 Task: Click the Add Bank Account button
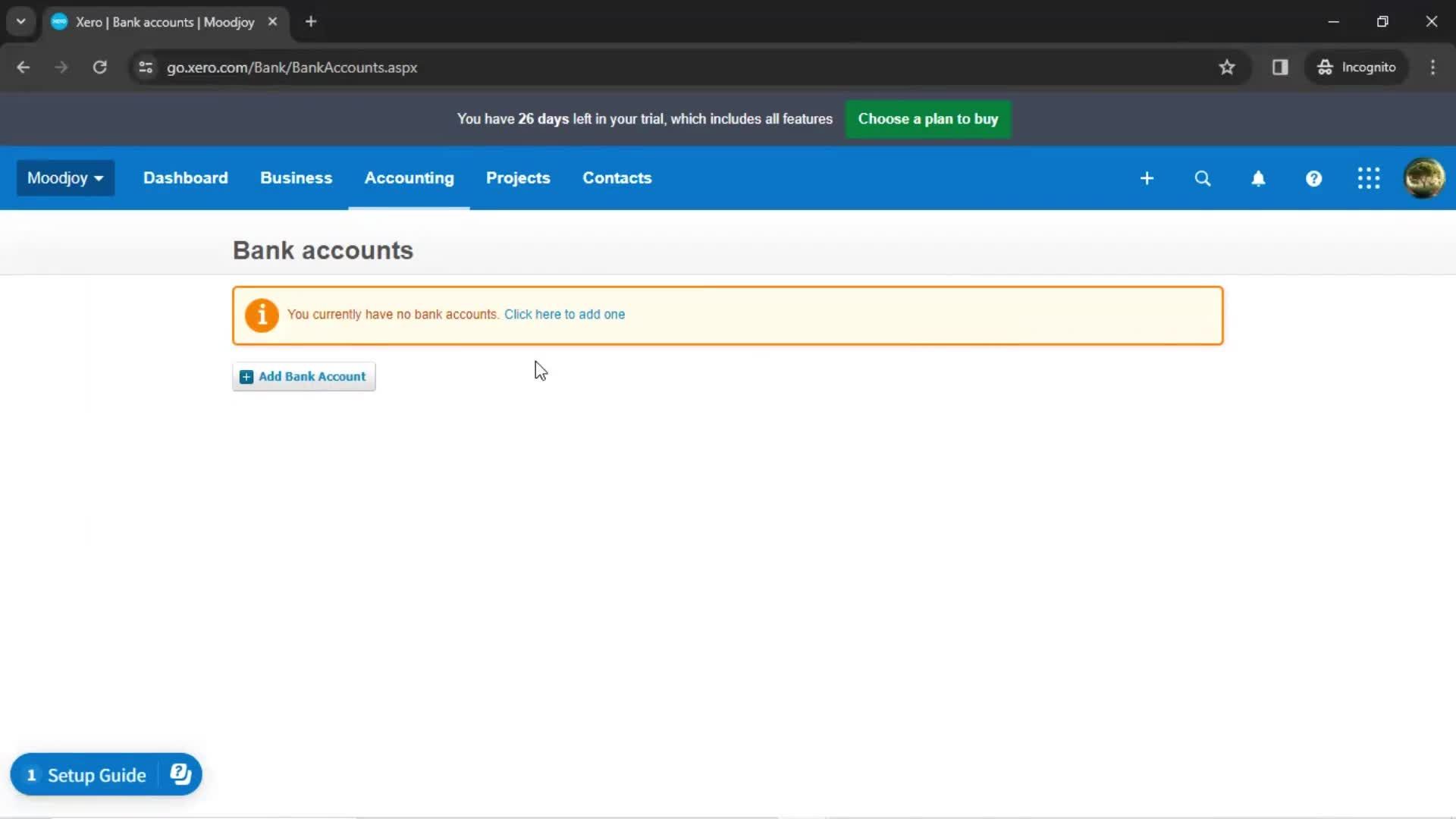[303, 377]
